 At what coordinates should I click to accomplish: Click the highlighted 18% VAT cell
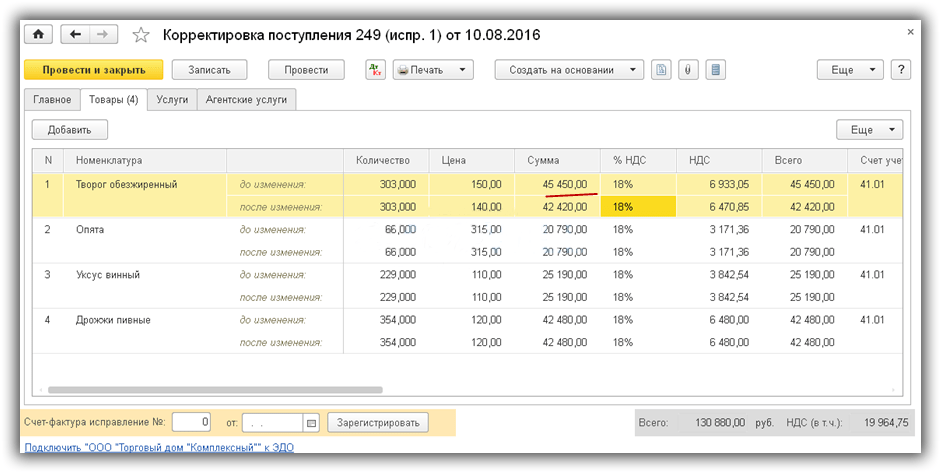639,207
